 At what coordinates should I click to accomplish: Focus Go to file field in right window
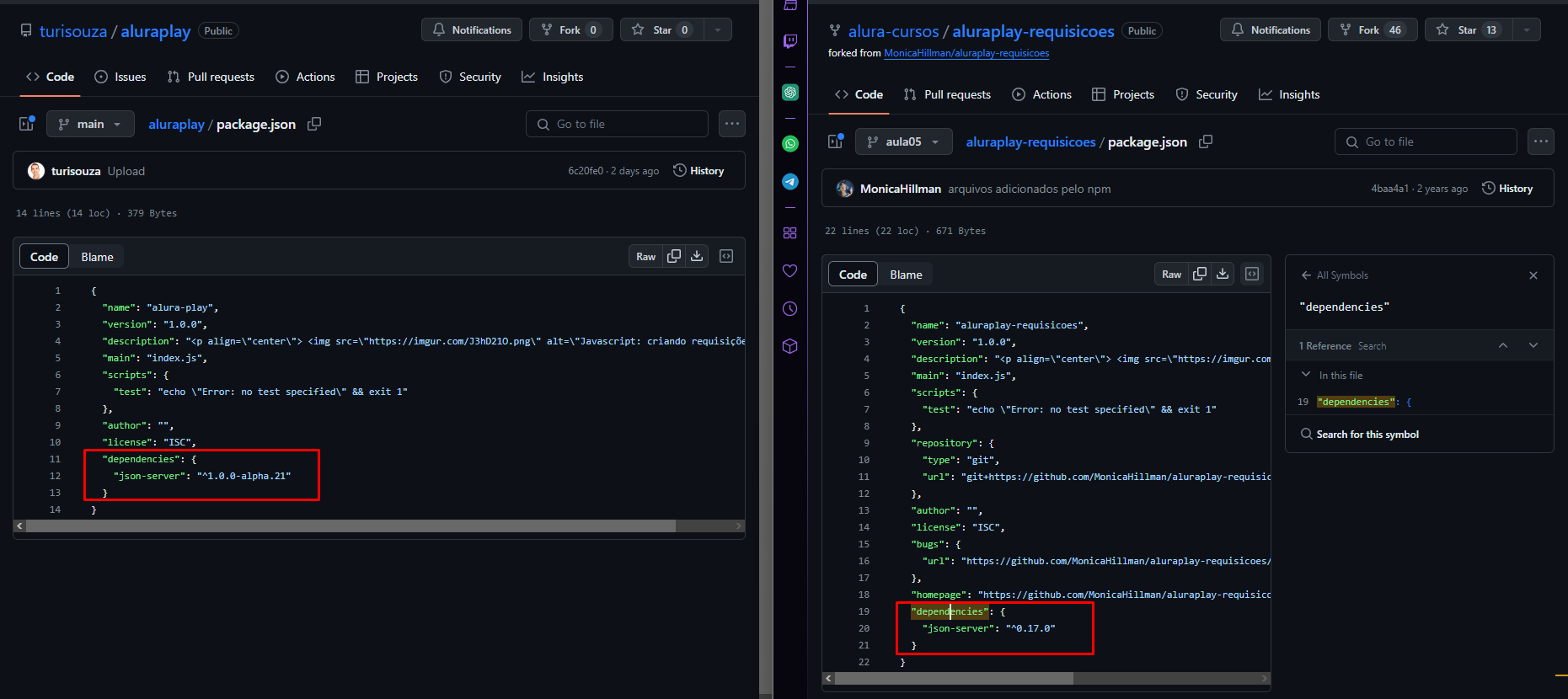click(x=1426, y=141)
